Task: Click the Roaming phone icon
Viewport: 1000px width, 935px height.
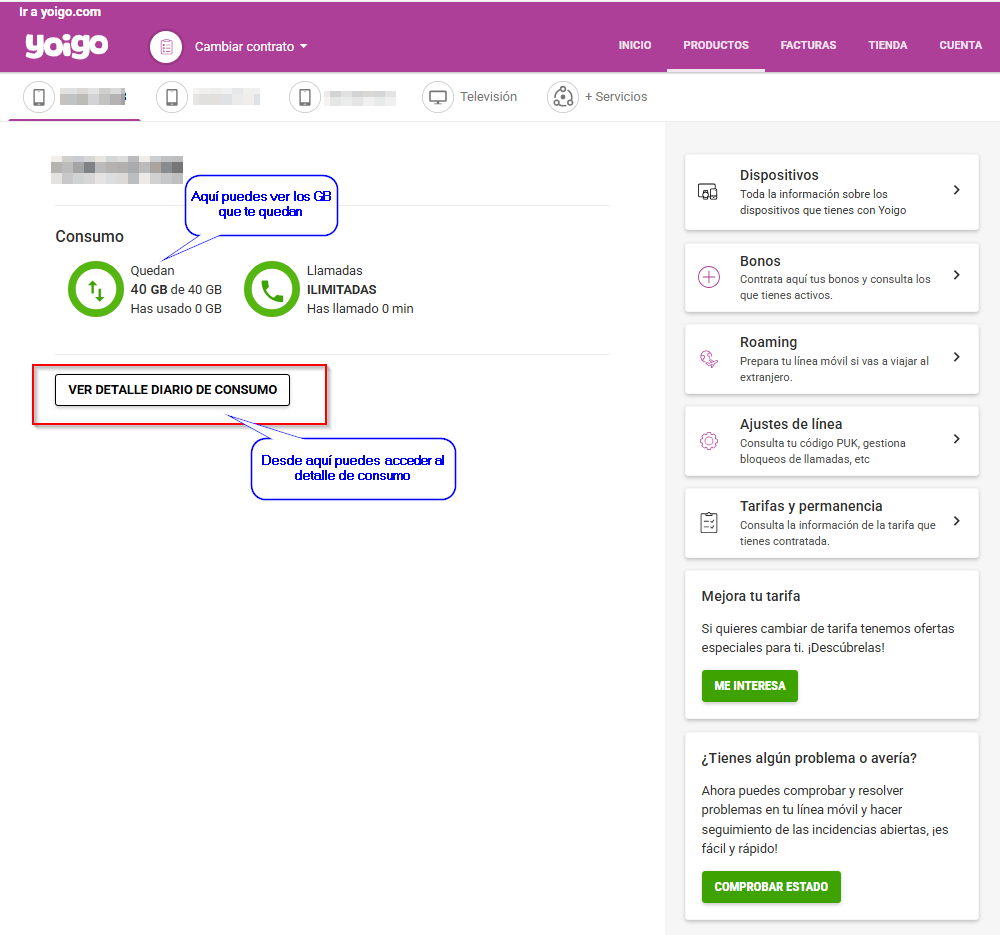Action: click(709, 359)
